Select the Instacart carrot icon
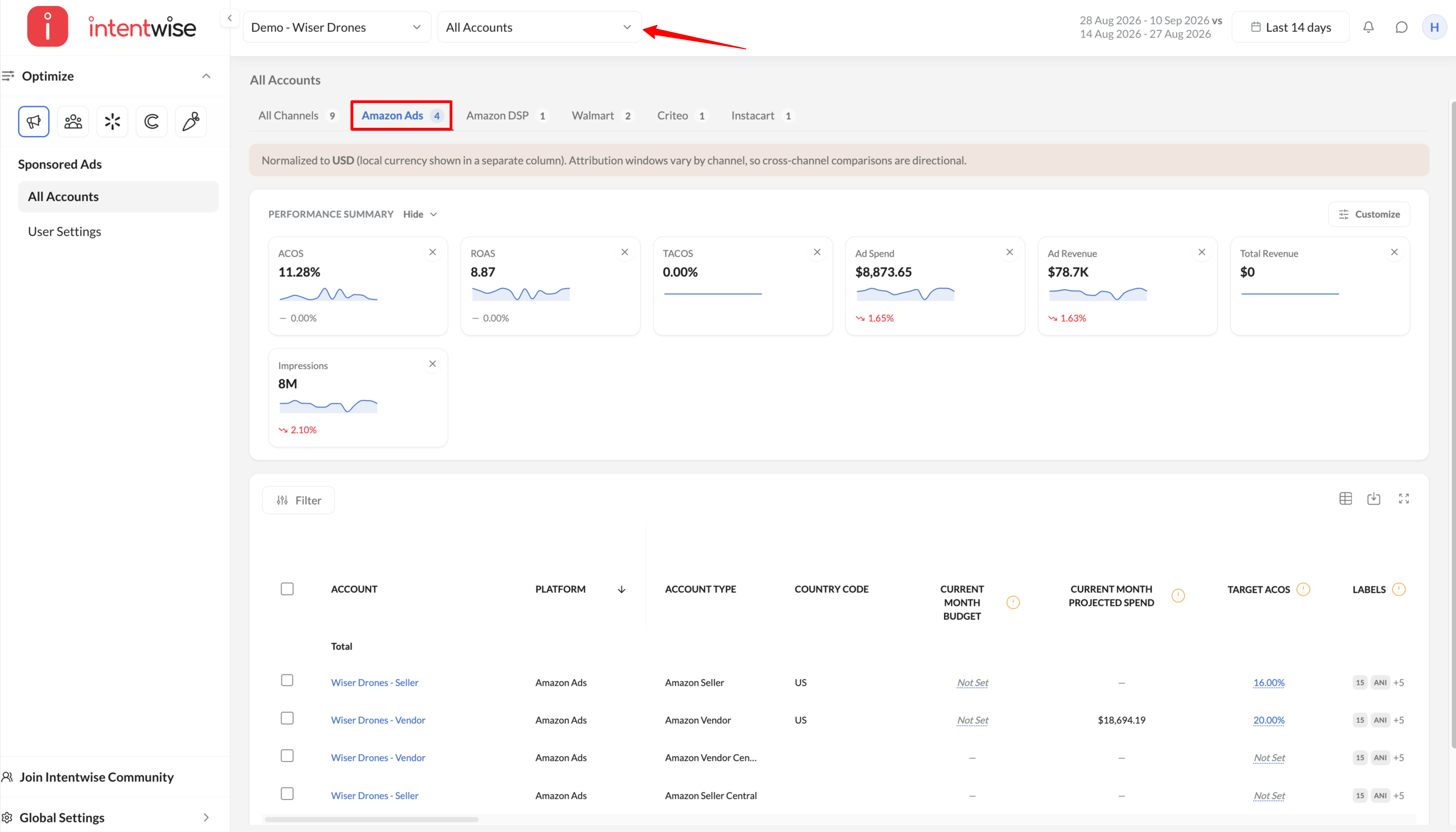 click(191, 121)
